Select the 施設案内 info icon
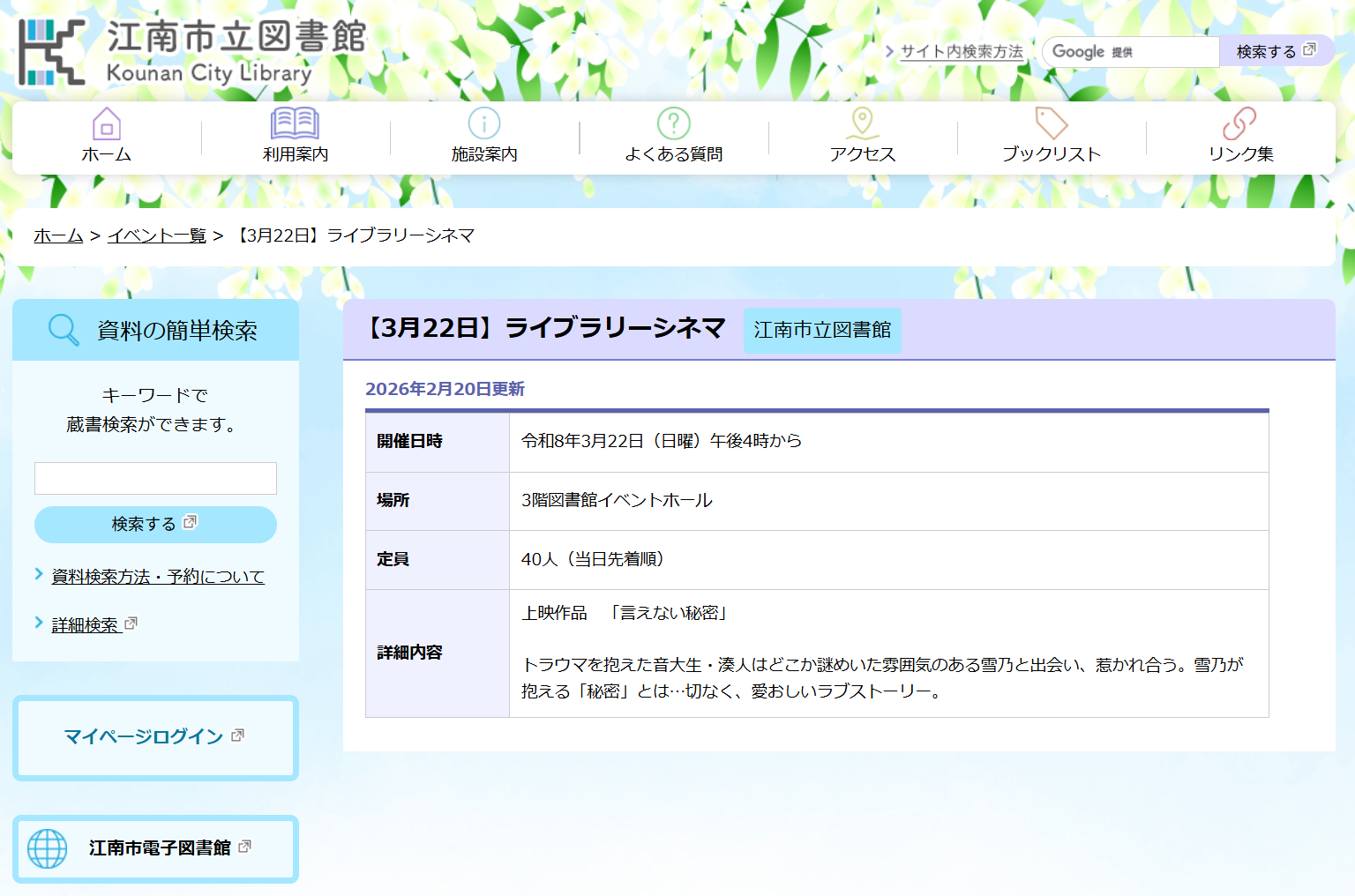Image resolution: width=1355 pixels, height=896 pixels. click(x=484, y=123)
